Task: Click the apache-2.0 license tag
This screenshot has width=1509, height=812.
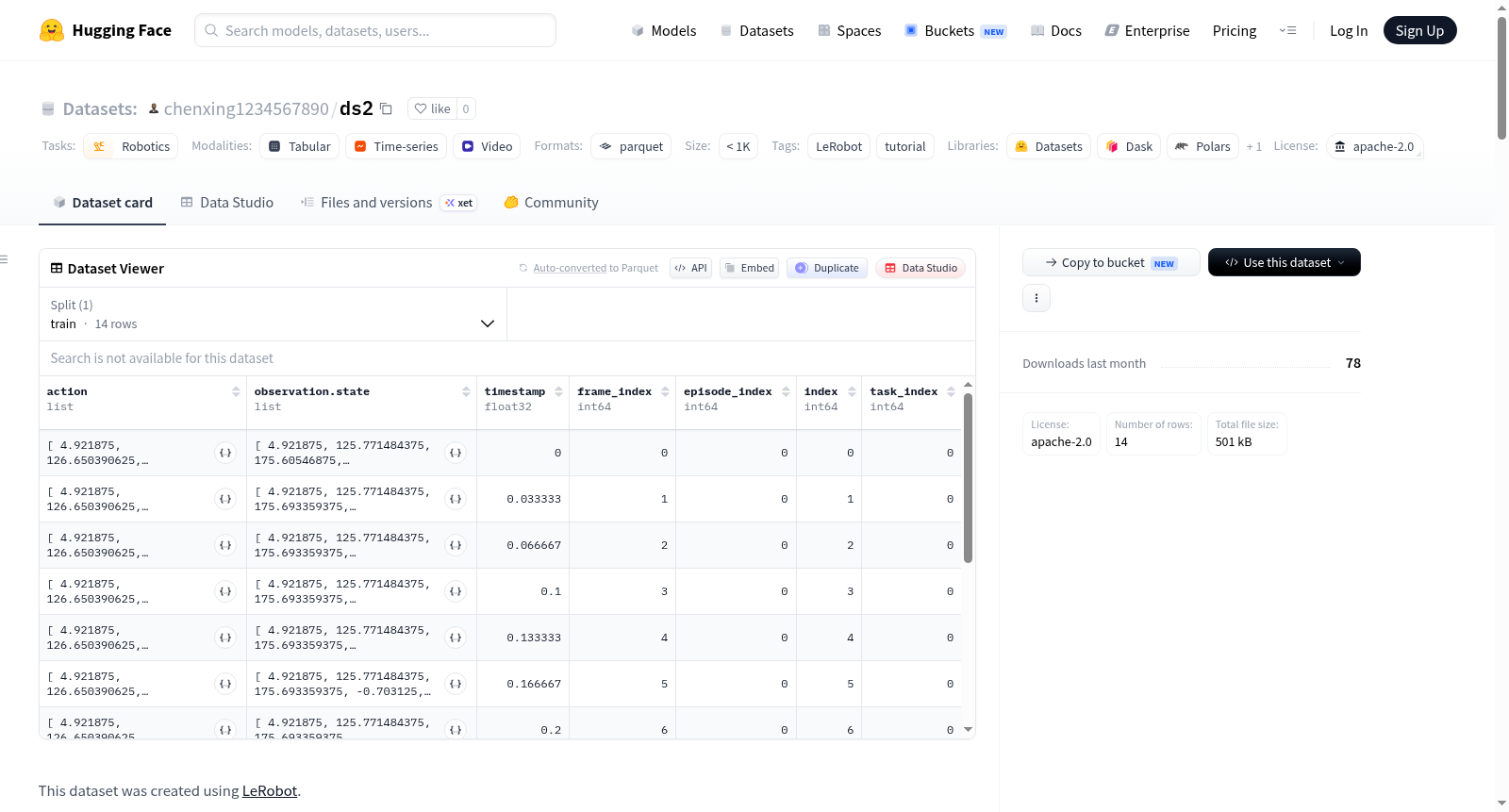Action: click(x=1374, y=146)
